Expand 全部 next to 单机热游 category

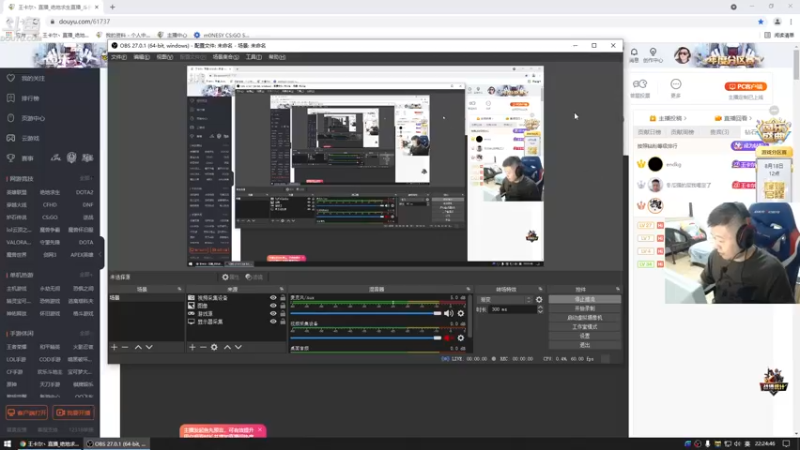click(86, 275)
